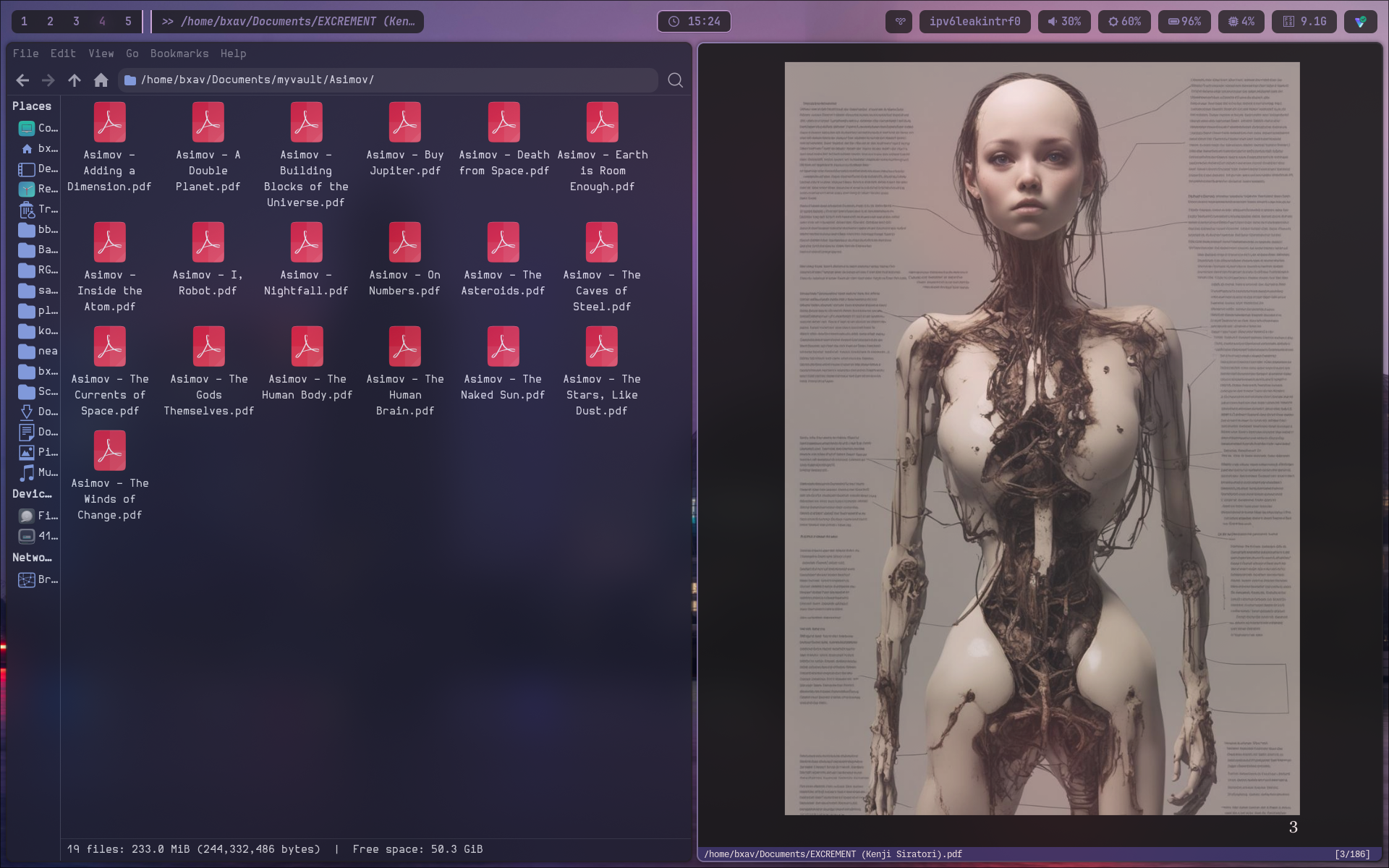The width and height of the screenshot is (1389, 868).
Task: Browse Network from the sidebar
Action: pyautogui.click(x=38, y=579)
